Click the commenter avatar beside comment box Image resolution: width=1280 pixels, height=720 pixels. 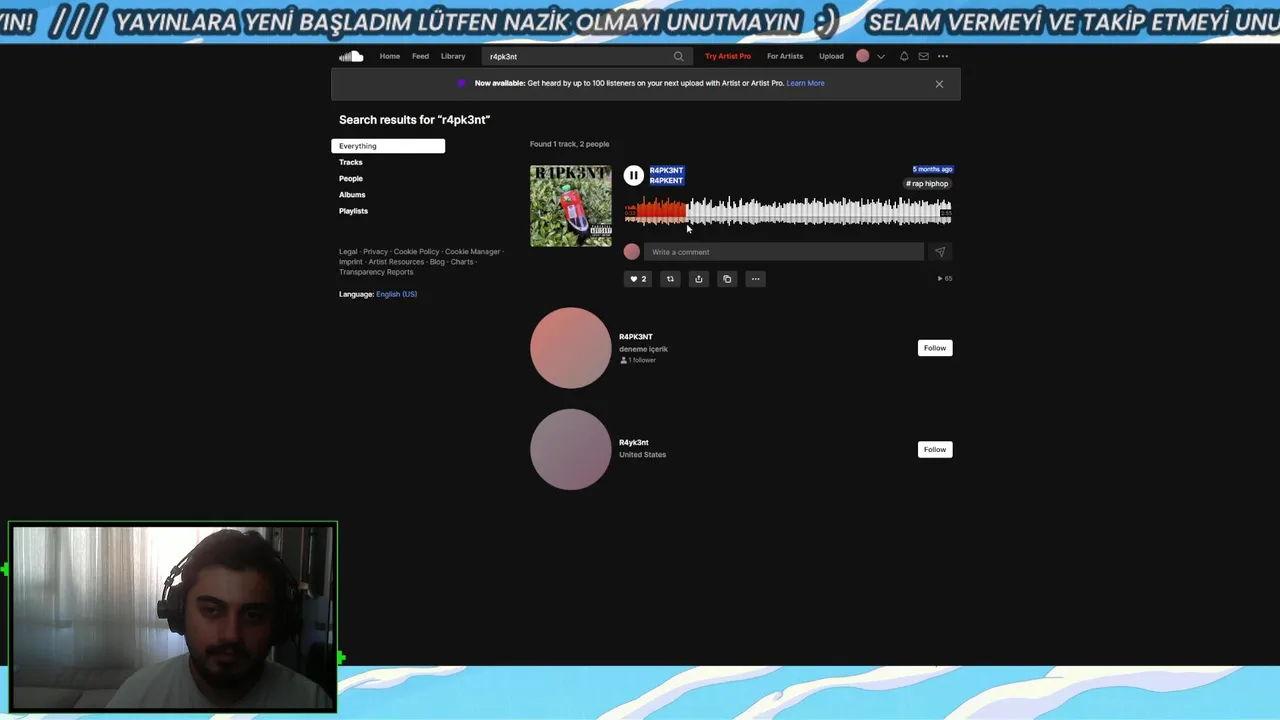coord(632,252)
